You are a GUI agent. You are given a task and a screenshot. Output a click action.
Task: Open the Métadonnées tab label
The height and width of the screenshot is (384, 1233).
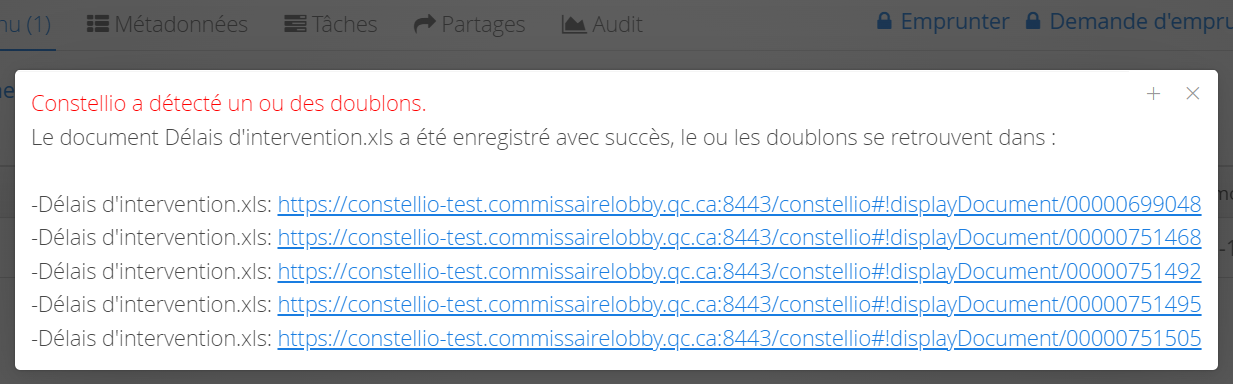click(181, 23)
